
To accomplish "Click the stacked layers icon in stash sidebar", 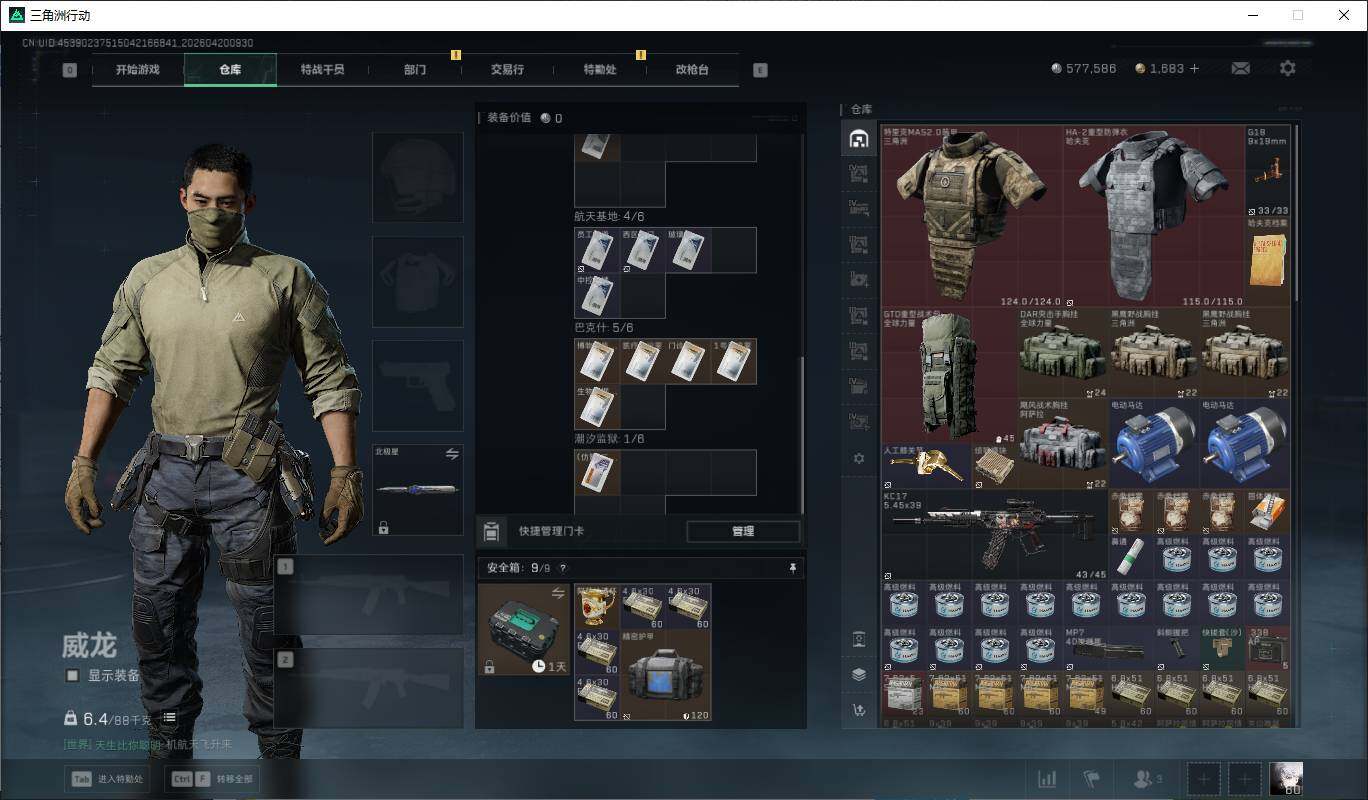I will [x=858, y=674].
